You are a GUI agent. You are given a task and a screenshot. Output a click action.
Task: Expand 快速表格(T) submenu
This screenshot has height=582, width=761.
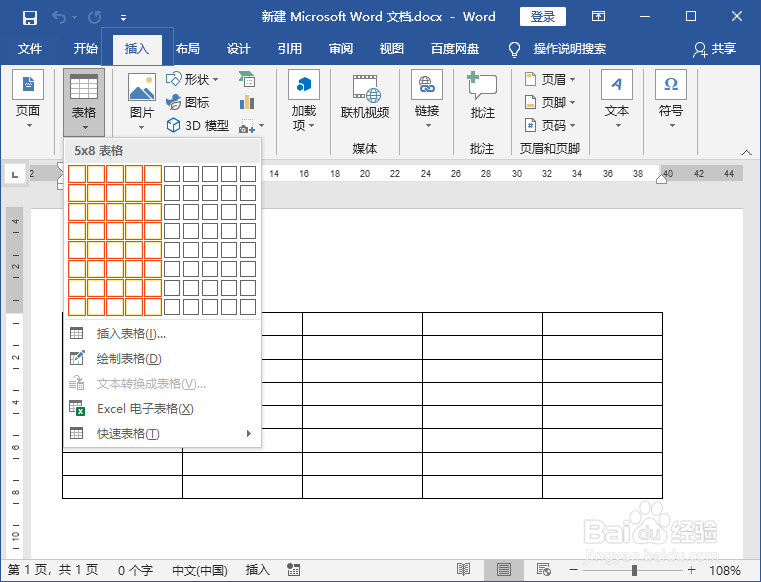pyautogui.click(x=163, y=433)
